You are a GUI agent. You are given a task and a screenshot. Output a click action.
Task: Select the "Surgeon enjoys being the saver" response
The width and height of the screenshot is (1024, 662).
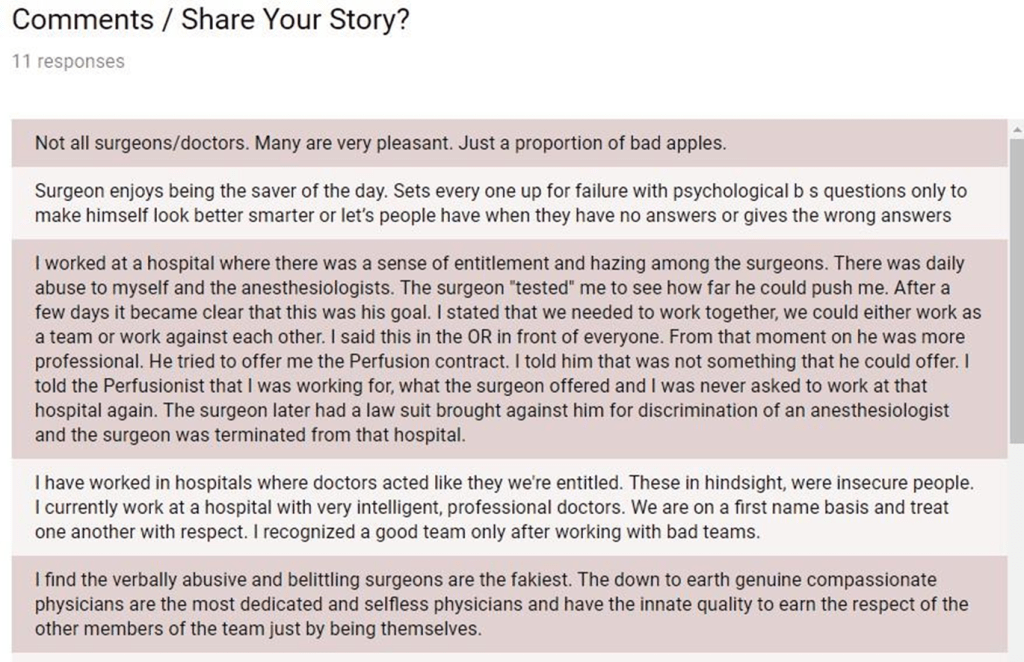tap(500, 203)
